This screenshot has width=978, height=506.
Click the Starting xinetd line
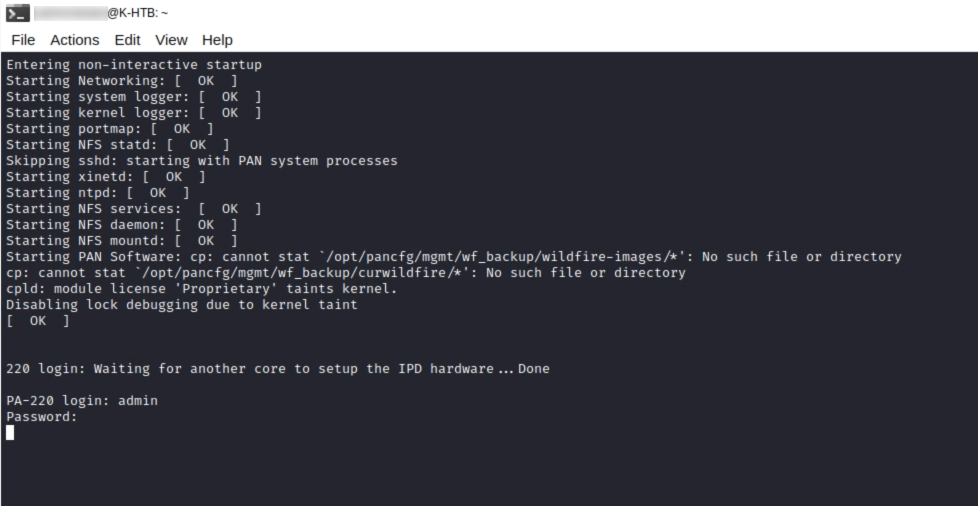pyautogui.click(x=105, y=177)
